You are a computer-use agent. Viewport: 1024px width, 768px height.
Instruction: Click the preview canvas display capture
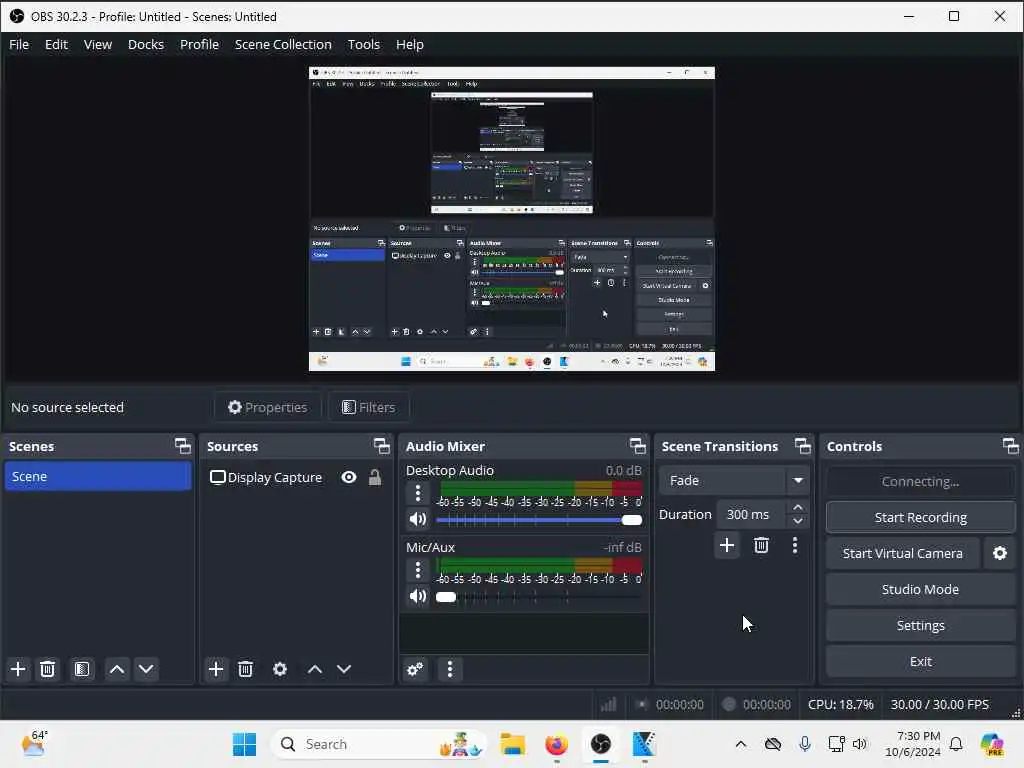[x=512, y=219]
